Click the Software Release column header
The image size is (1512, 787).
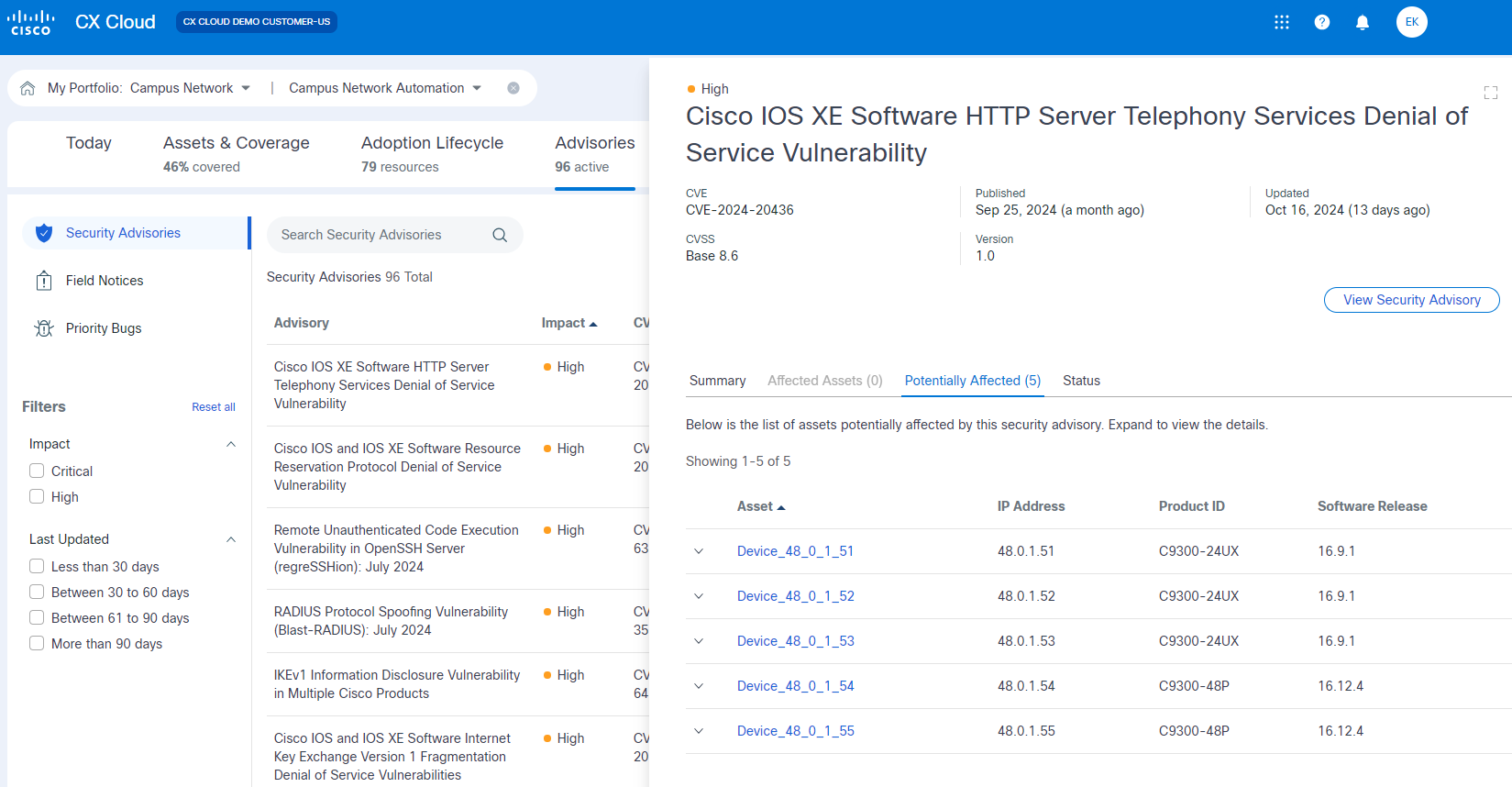click(x=1373, y=506)
